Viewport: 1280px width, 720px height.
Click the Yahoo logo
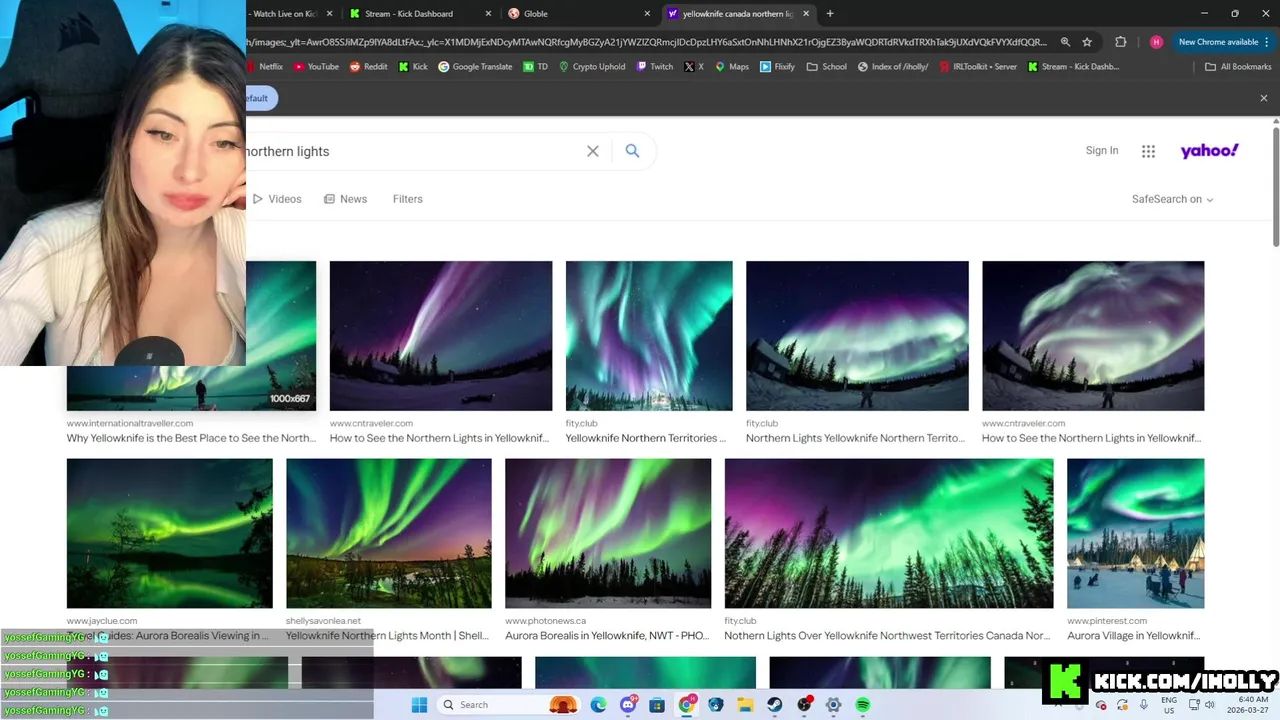tap(1209, 151)
